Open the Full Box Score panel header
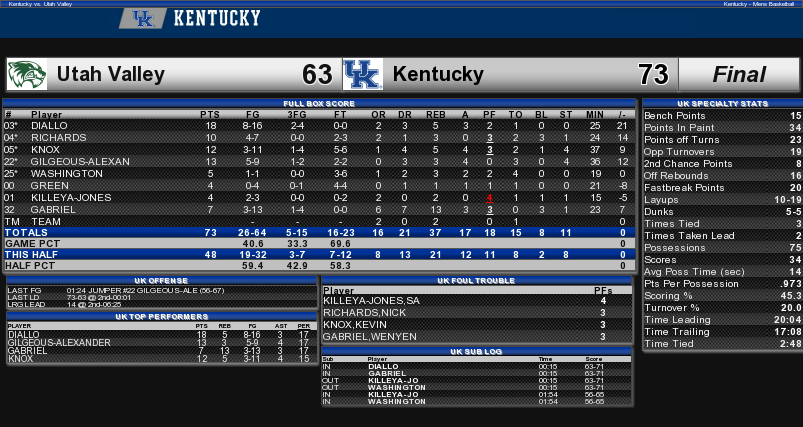This screenshot has width=803, height=427. pos(319,103)
